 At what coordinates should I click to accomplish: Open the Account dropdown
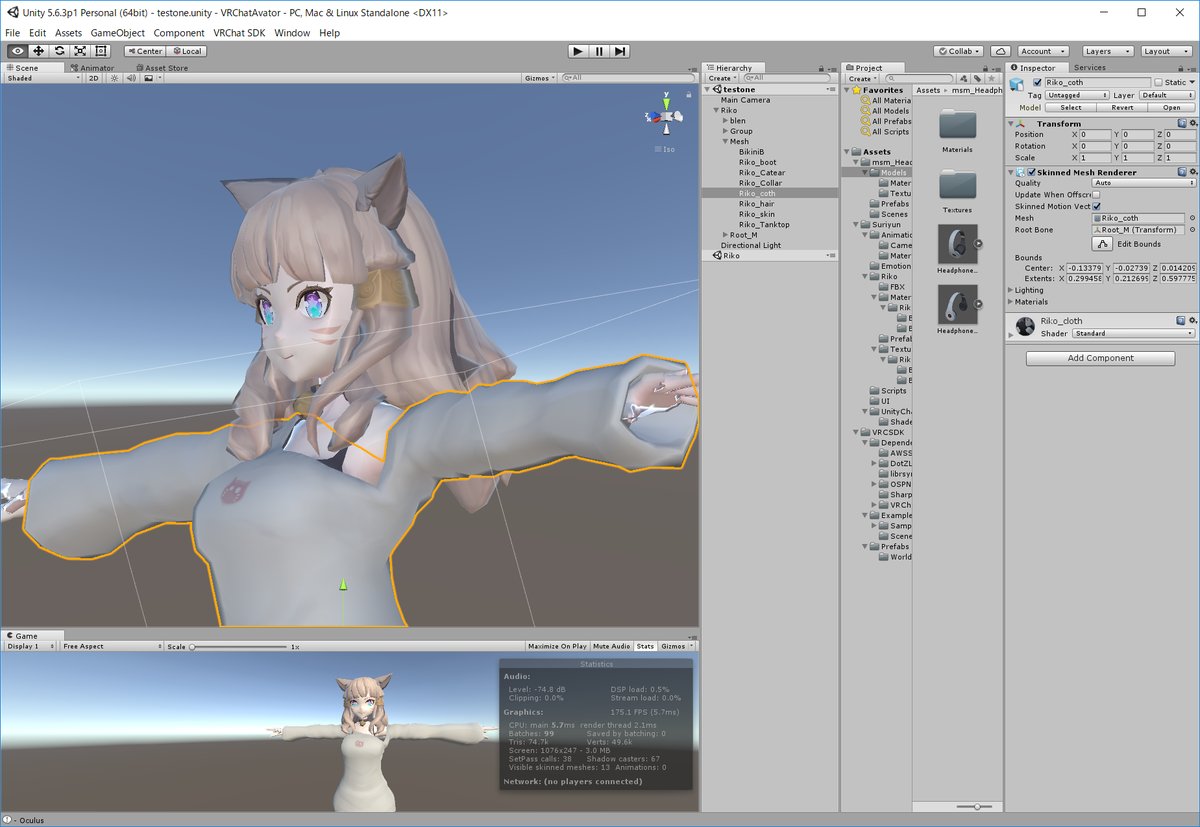1044,51
